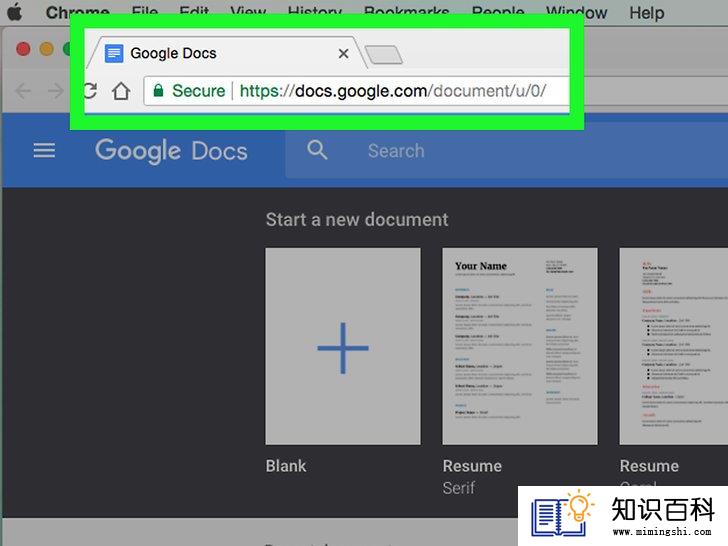Go to the browser home page
728x546 pixels.
click(121, 91)
